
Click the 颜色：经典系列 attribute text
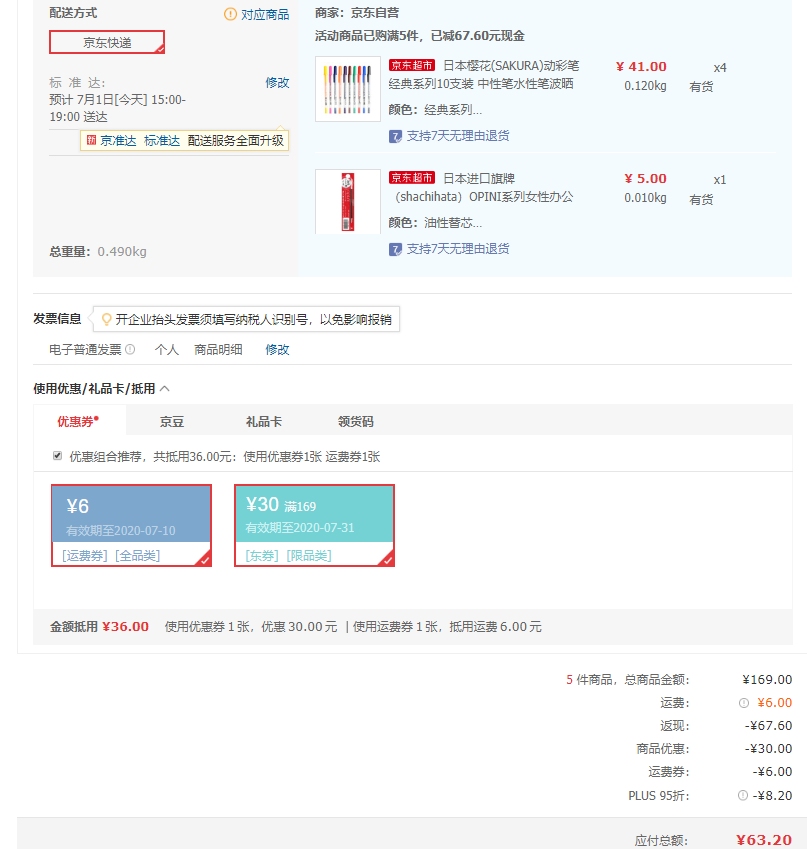pyautogui.click(x=435, y=110)
